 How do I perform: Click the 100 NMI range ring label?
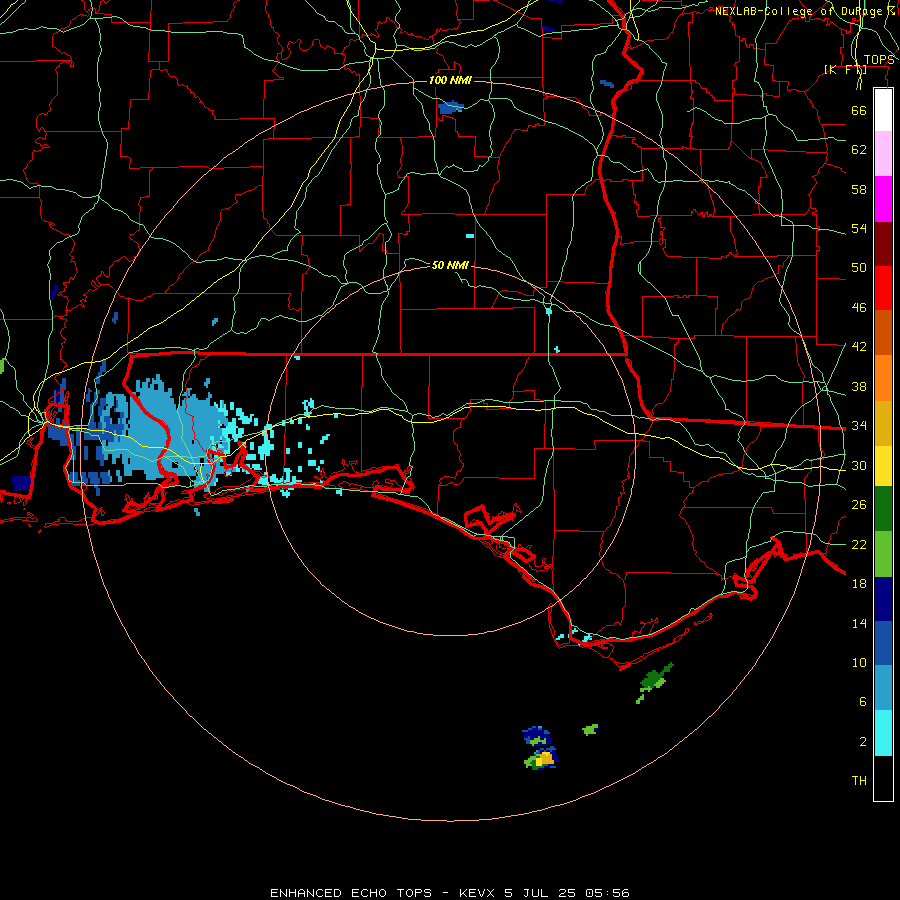[x=450, y=80]
